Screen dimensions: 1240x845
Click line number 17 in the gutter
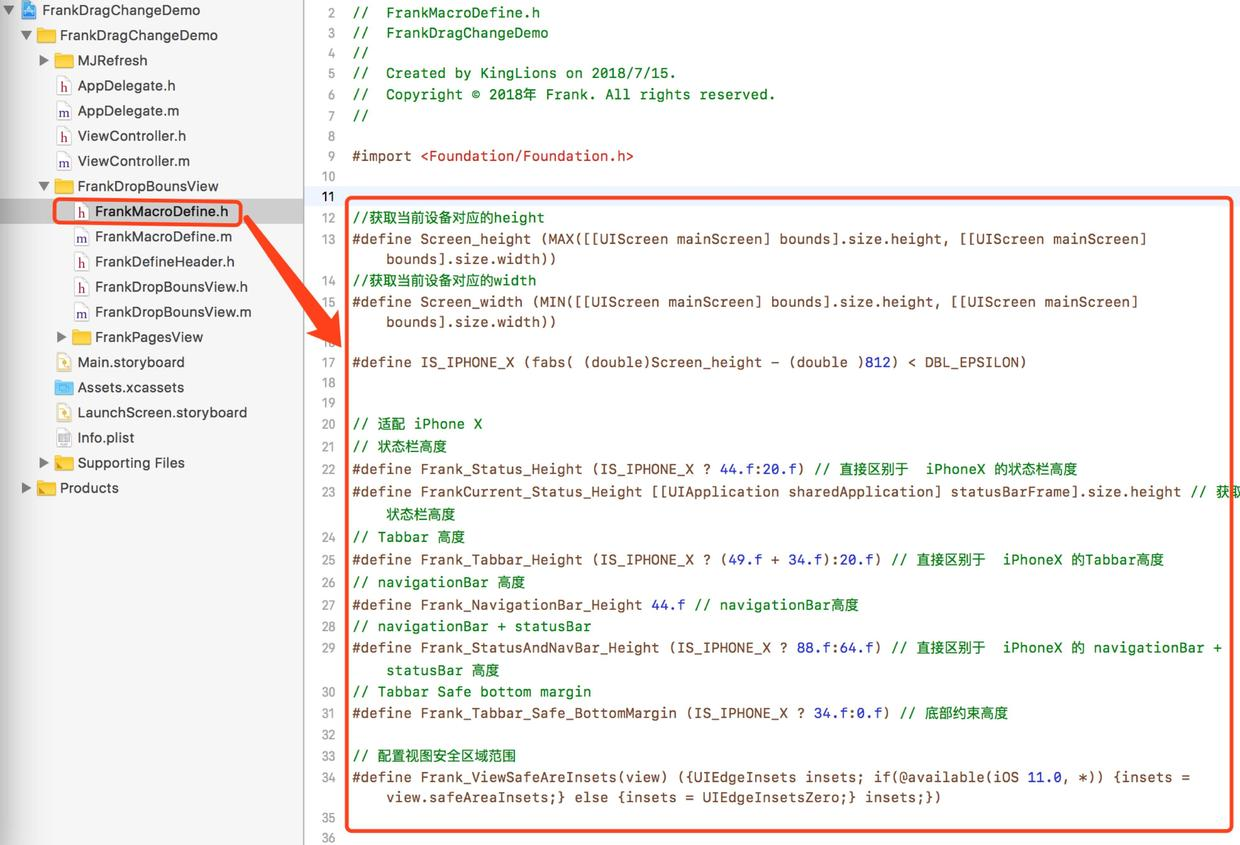point(329,362)
